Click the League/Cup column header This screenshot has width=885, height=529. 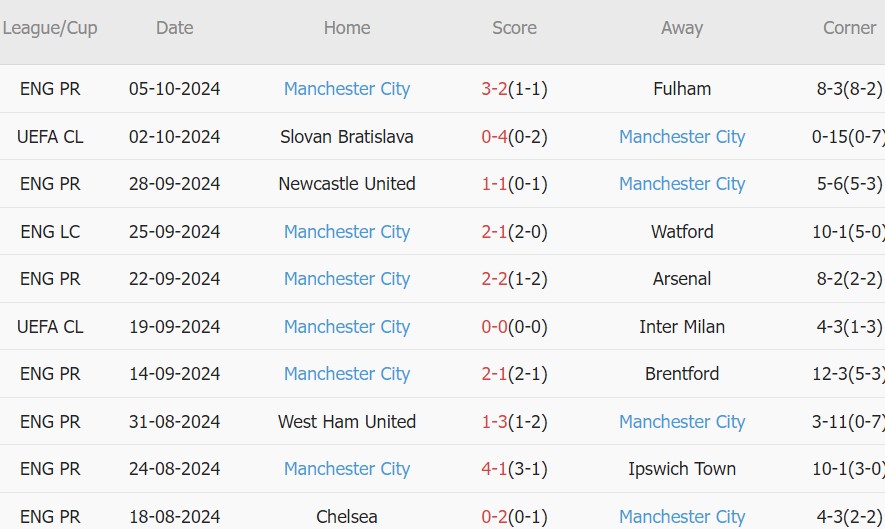[x=50, y=28]
